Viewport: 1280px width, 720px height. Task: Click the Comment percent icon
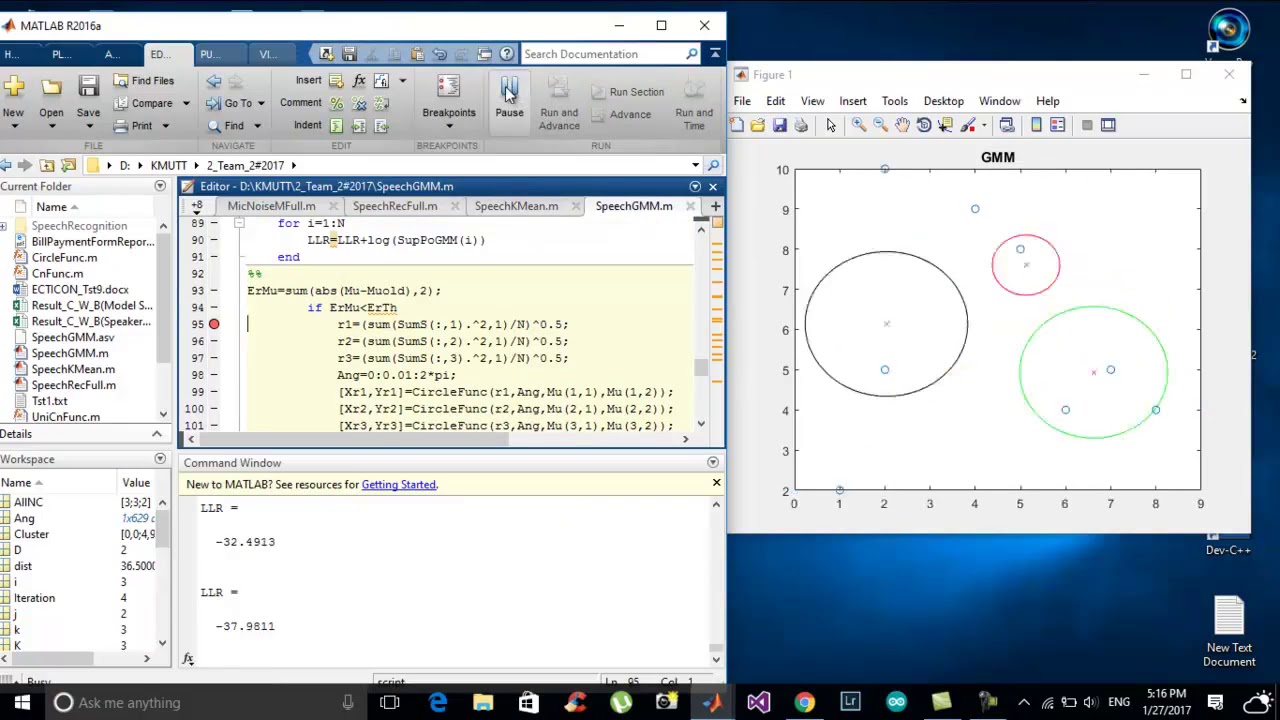click(x=336, y=103)
